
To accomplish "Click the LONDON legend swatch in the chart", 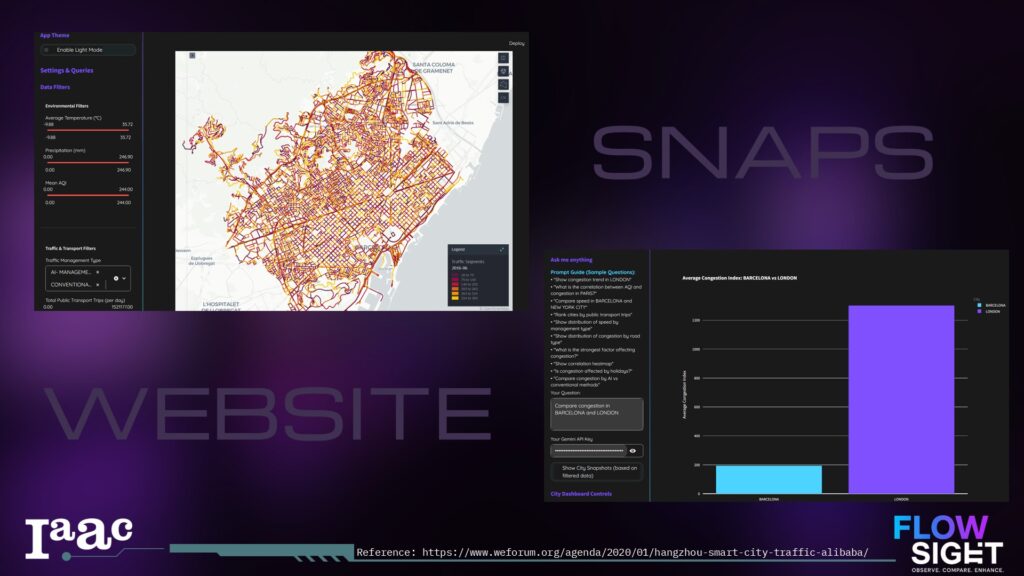I will point(979,312).
